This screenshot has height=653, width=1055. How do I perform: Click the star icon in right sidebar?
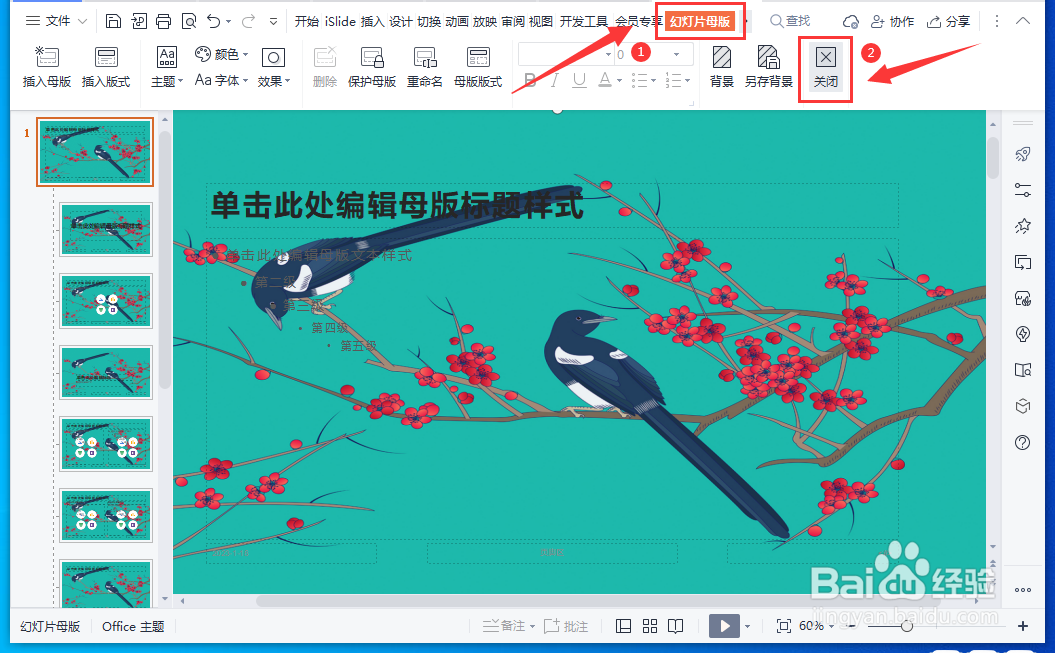pyautogui.click(x=1023, y=226)
